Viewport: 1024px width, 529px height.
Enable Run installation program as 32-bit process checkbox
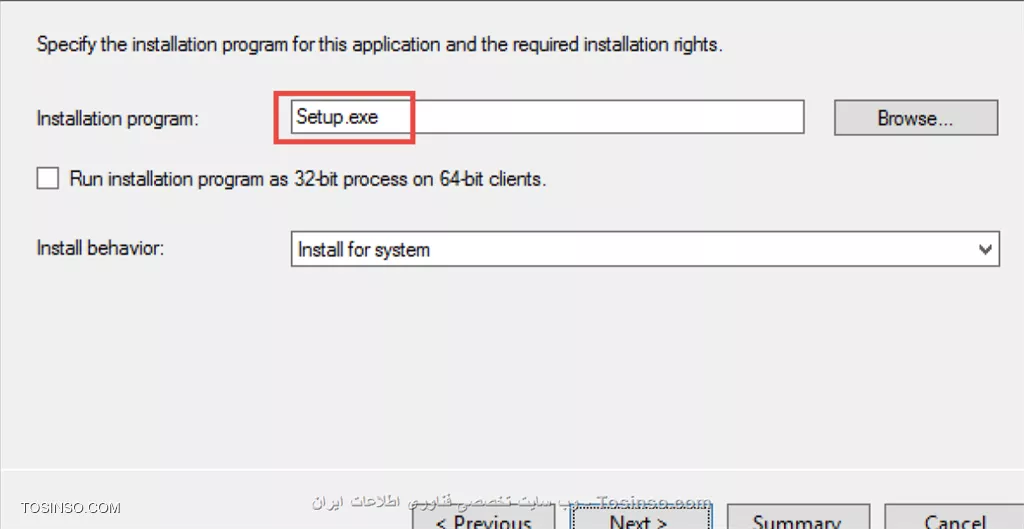47,178
